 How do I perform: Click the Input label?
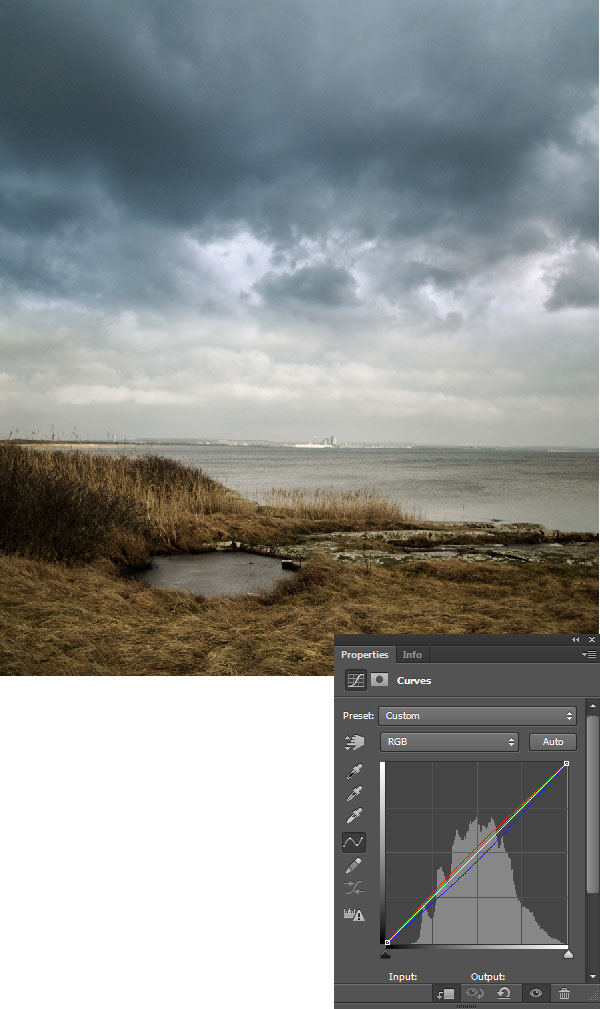pyautogui.click(x=402, y=977)
